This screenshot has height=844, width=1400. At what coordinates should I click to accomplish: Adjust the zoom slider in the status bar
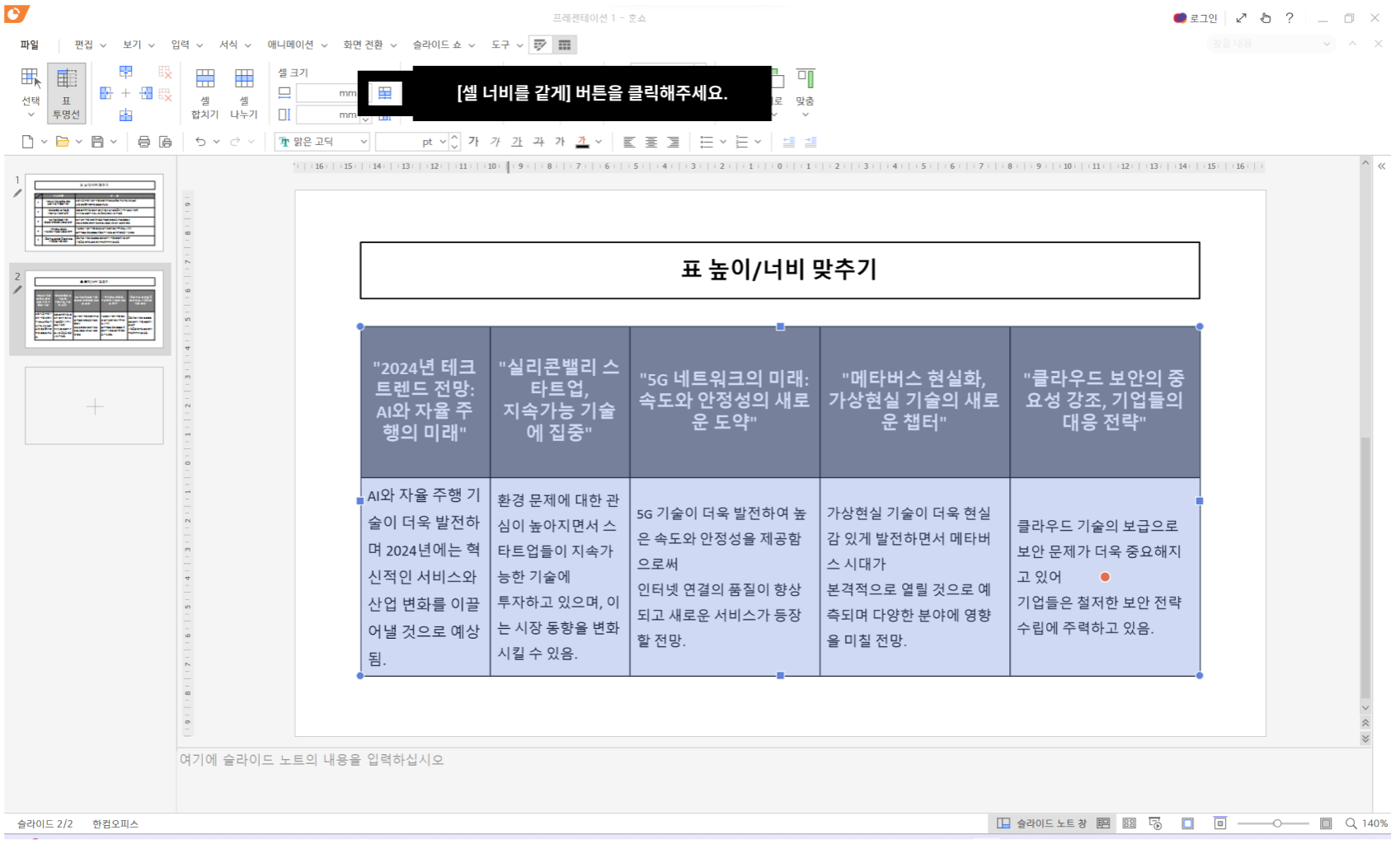[1277, 823]
